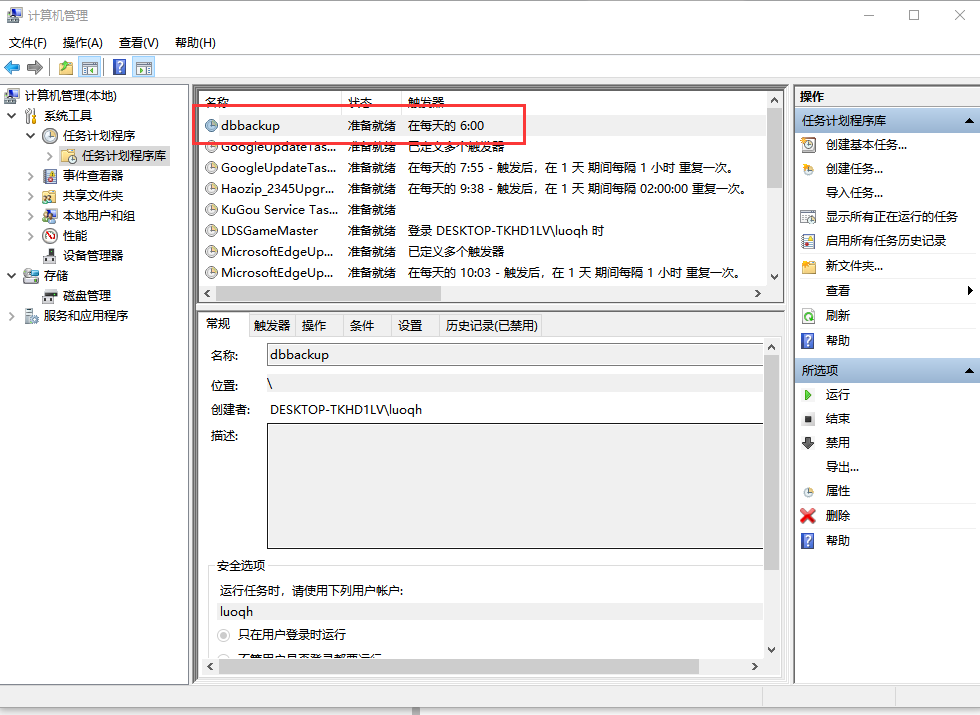Click the 事件查看器 tree icon
This screenshot has width=980, height=715.
click(x=50, y=176)
